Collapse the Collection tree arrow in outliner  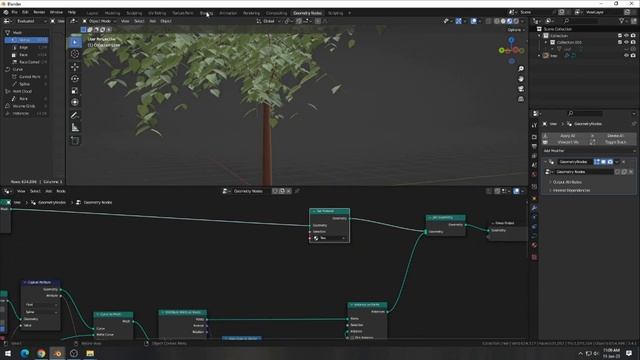click(x=540, y=36)
